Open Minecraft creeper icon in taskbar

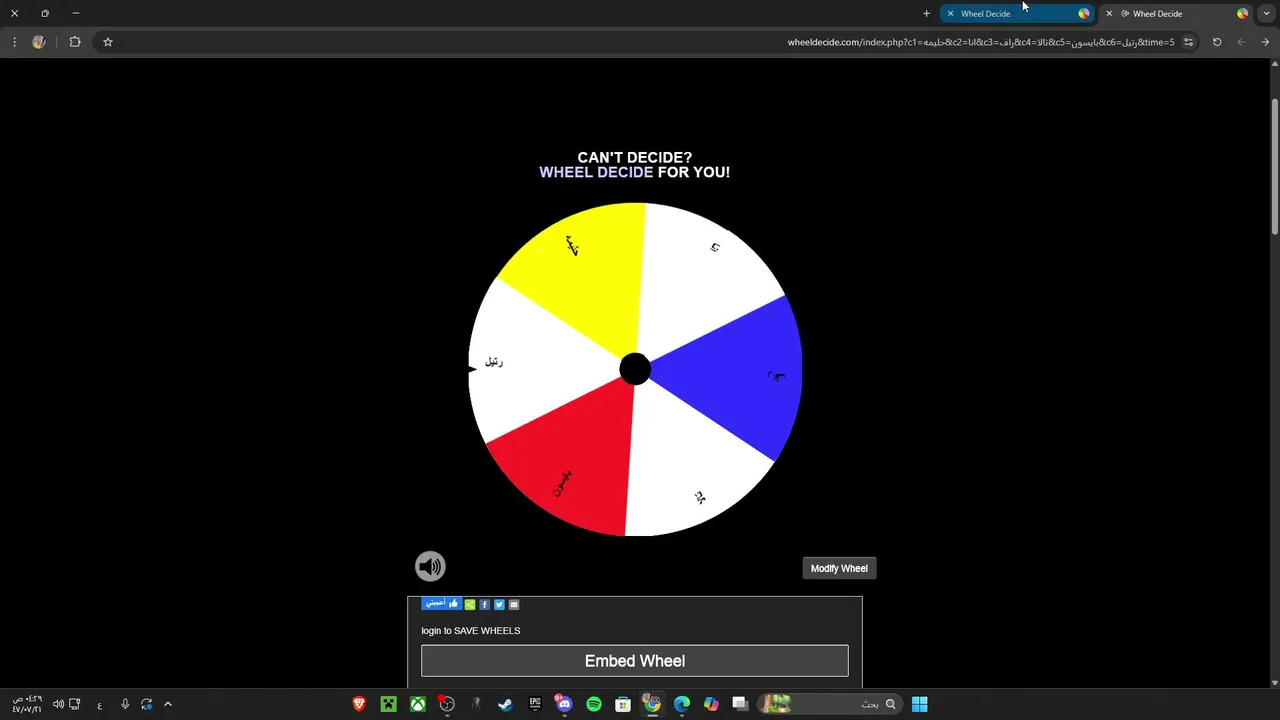(x=389, y=704)
